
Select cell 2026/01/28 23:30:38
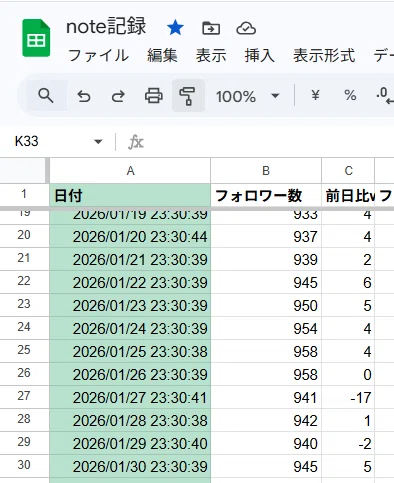[x=130, y=420]
